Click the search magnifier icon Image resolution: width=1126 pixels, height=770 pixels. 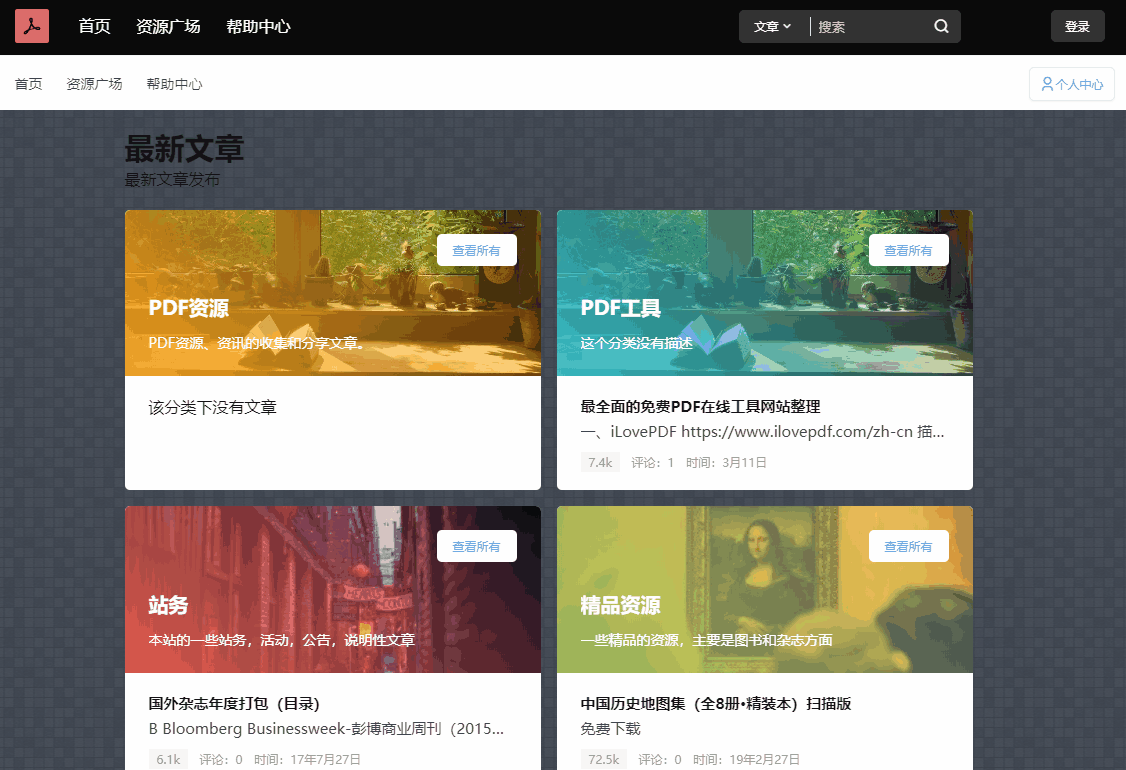click(x=940, y=26)
